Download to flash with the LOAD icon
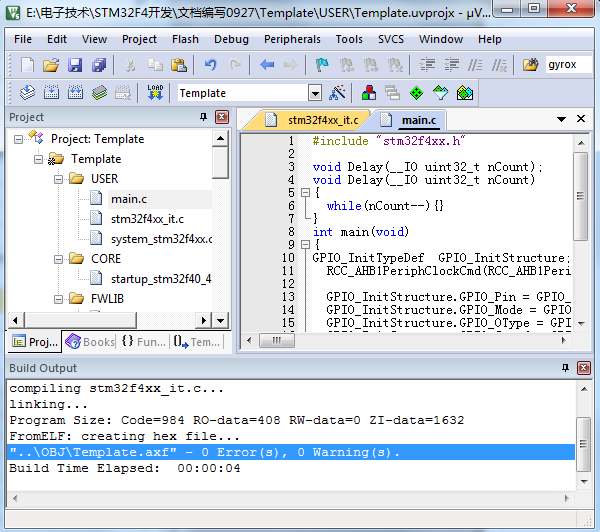600x532 pixels. click(155, 93)
